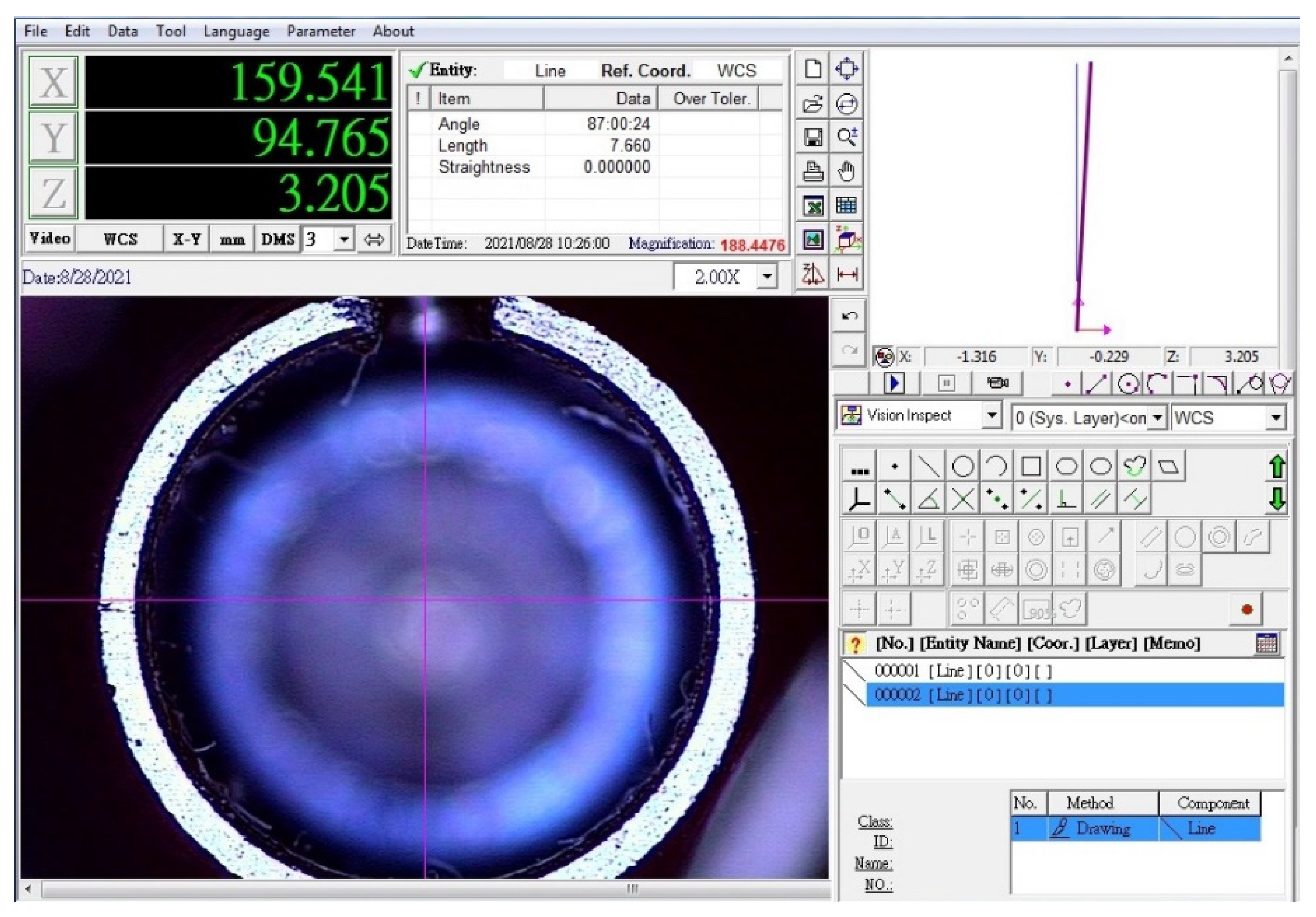Open the Sys. Layer dropdown

click(1157, 417)
